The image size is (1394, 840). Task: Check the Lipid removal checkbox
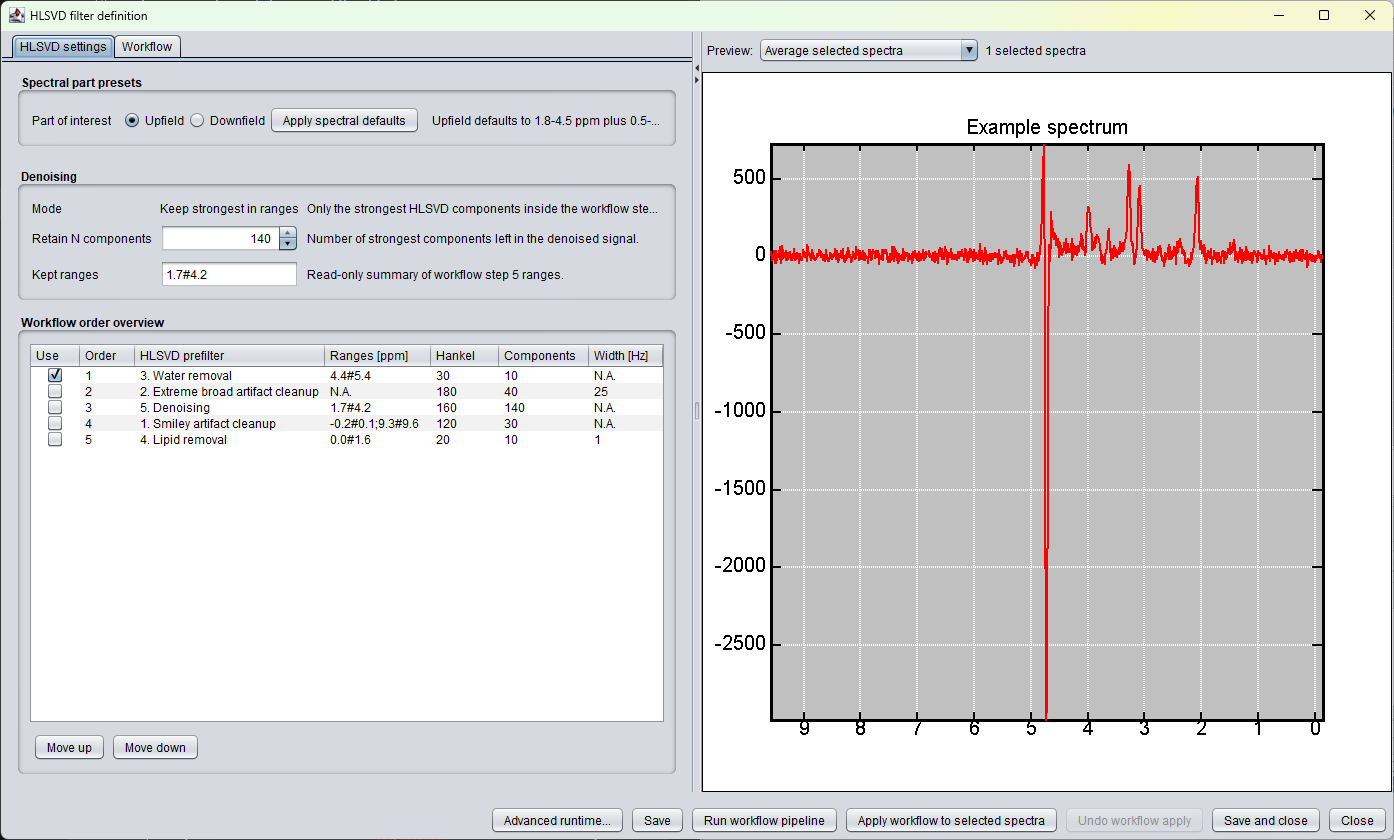(x=55, y=439)
